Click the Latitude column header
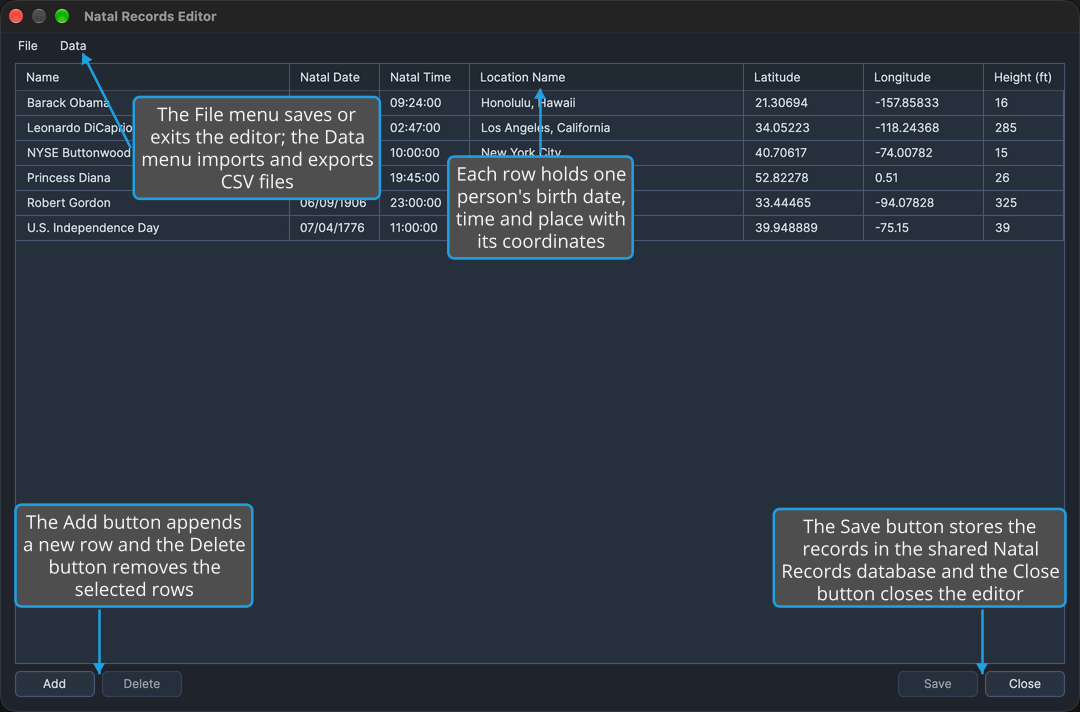The height and width of the screenshot is (712, 1080). click(803, 77)
